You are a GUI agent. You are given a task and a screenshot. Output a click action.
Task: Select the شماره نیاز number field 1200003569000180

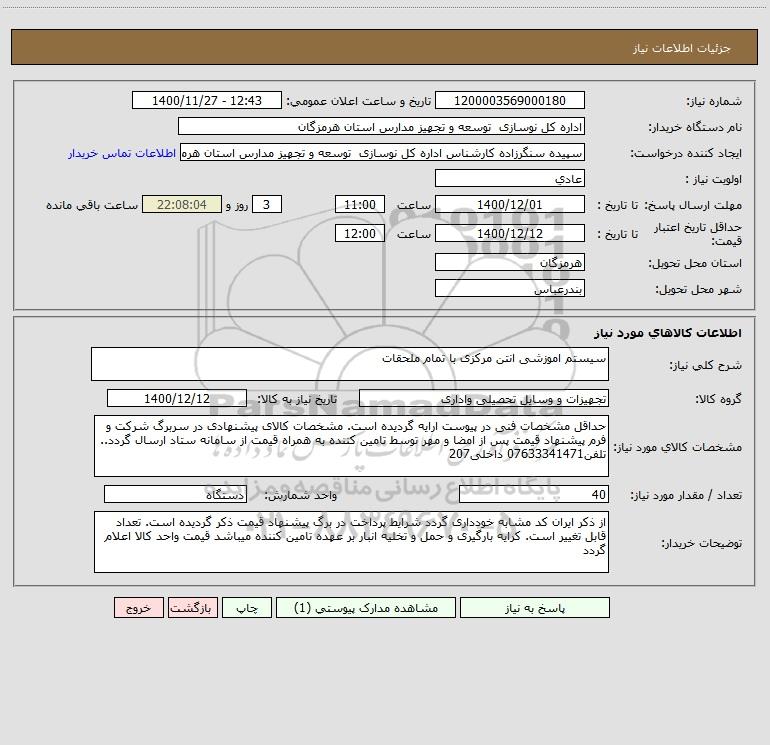[x=510, y=101]
